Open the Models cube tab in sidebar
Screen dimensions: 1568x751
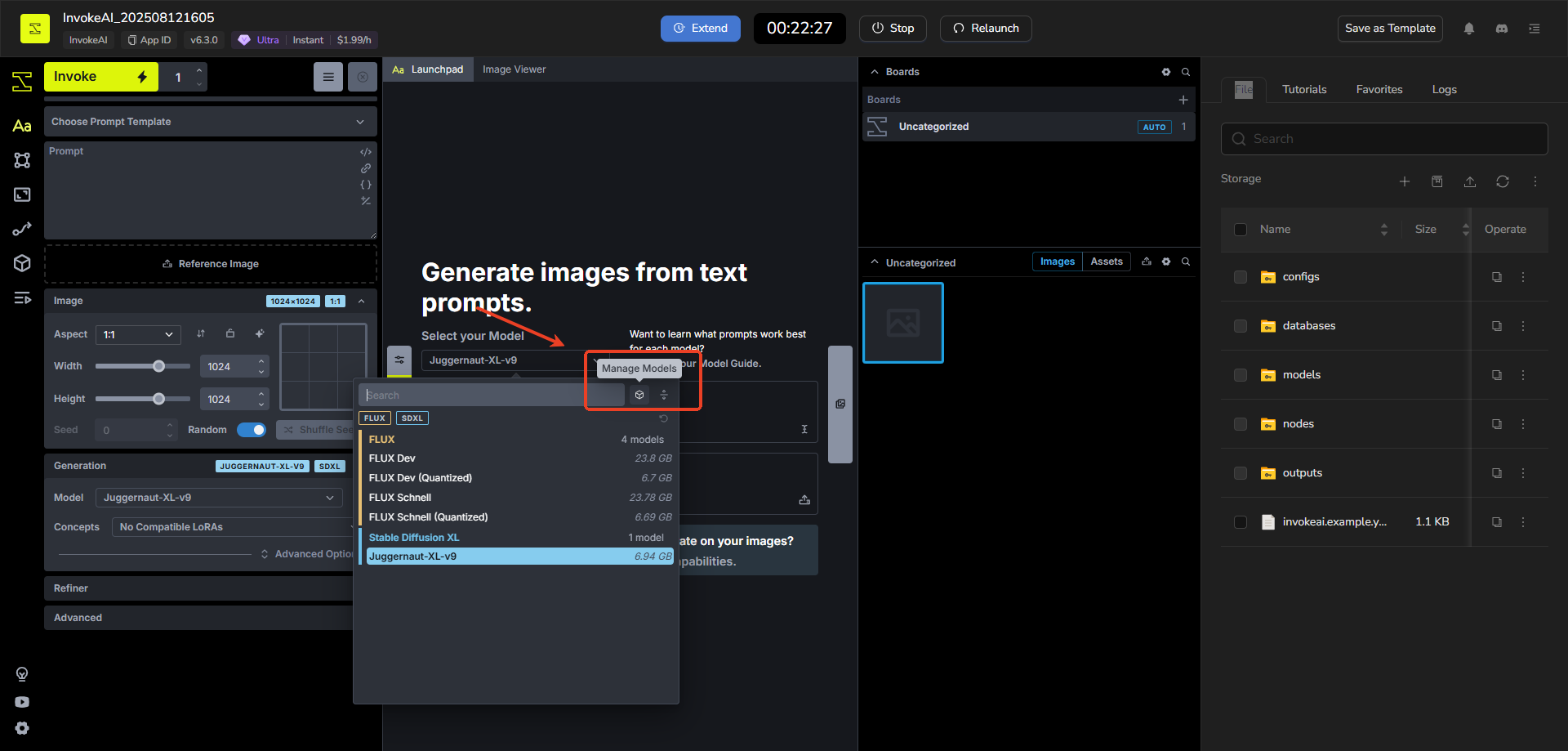22,263
